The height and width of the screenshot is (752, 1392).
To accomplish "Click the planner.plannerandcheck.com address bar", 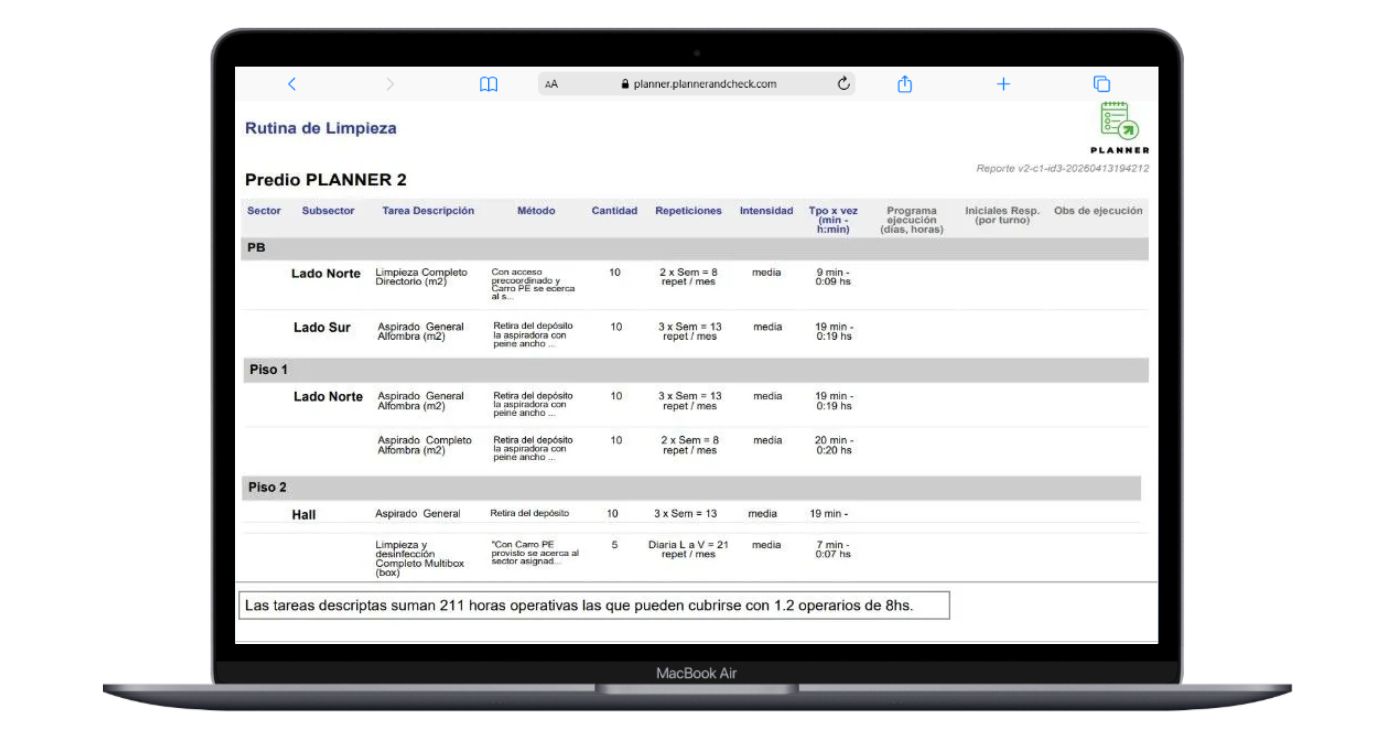I will click(697, 84).
